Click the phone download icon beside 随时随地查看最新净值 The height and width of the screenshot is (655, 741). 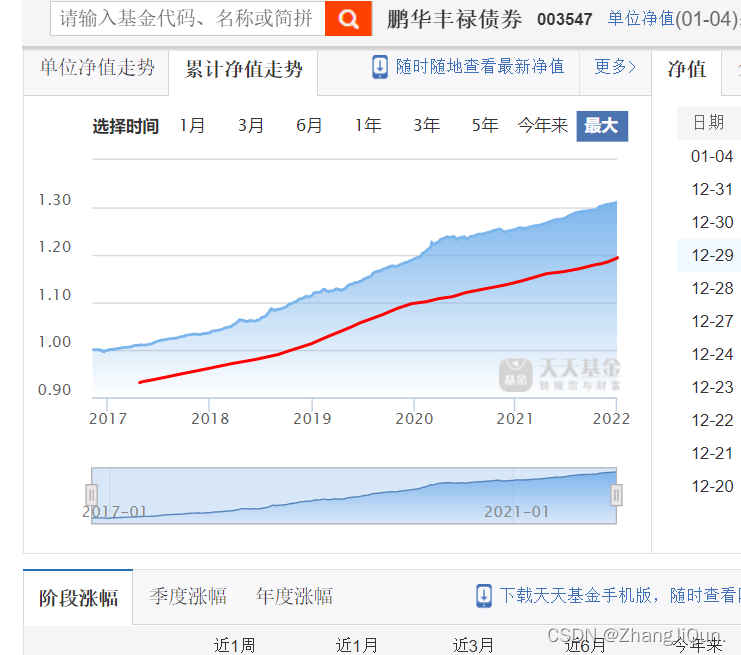[379, 67]
